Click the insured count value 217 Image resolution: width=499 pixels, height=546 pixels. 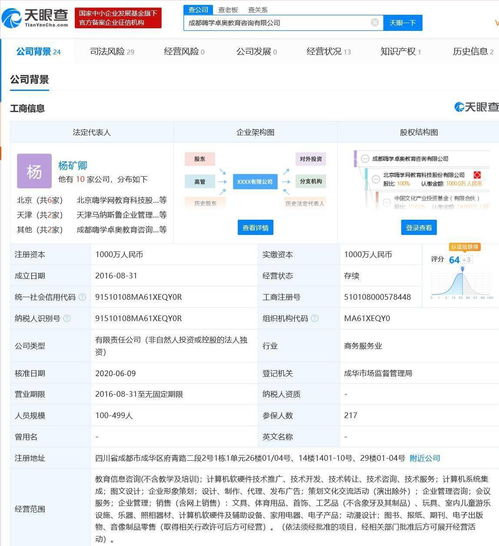tap(350, 415)
